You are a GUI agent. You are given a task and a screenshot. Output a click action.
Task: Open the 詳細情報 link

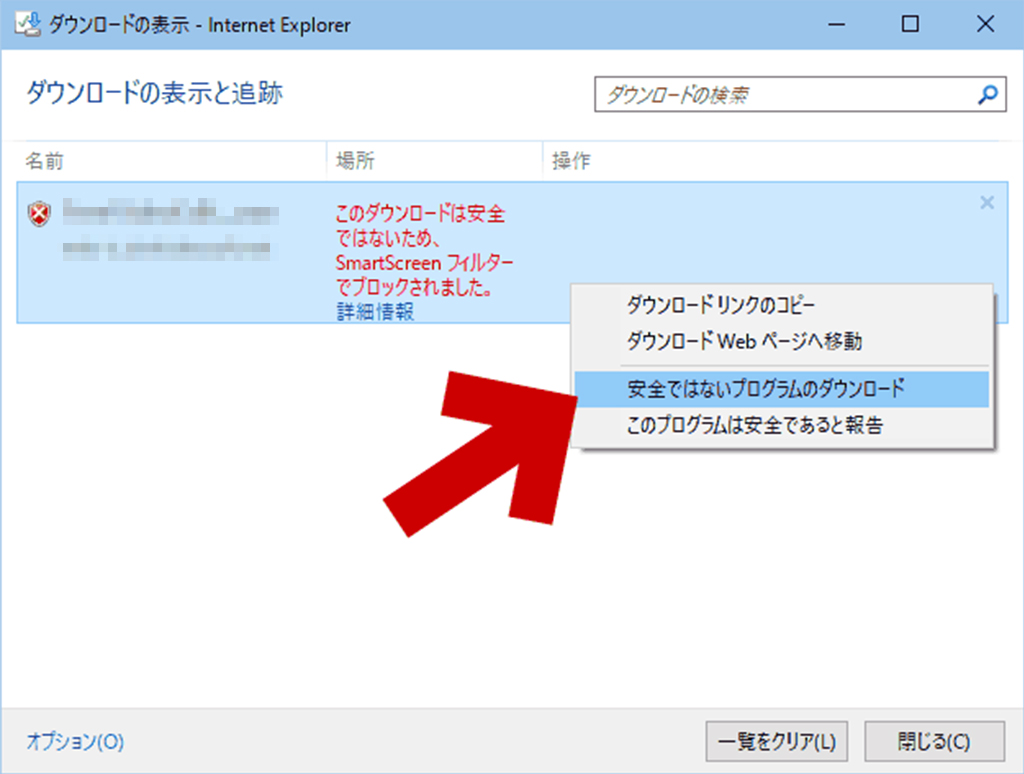[x=376, y=311]
